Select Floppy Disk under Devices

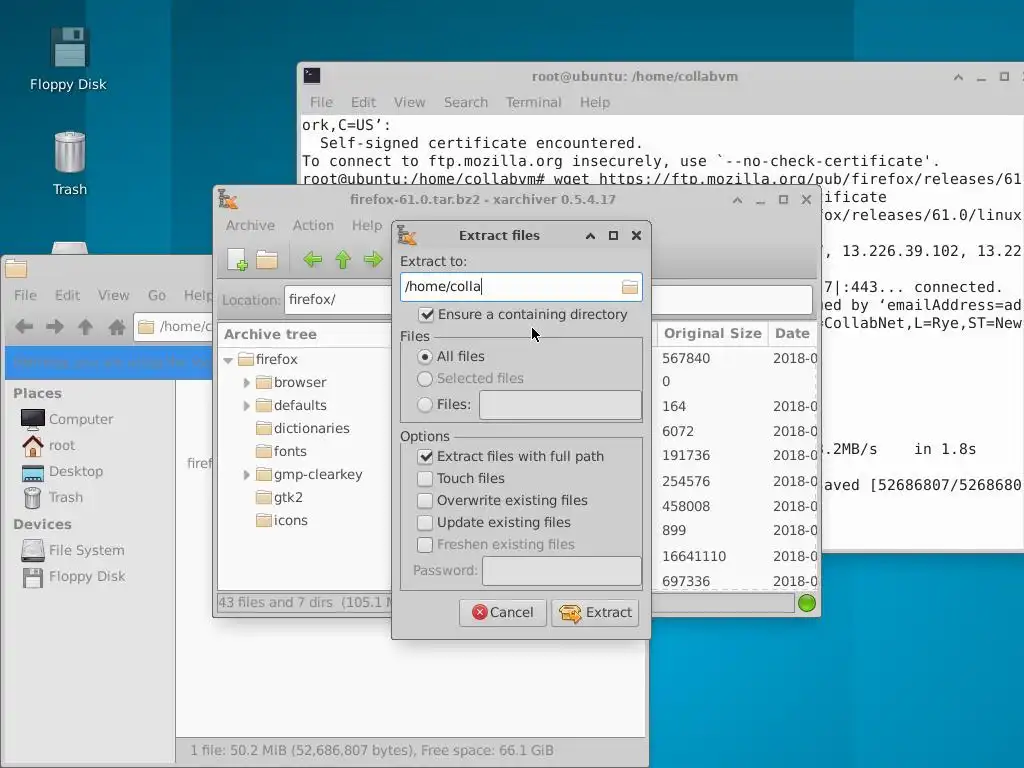tap(73, 577)
